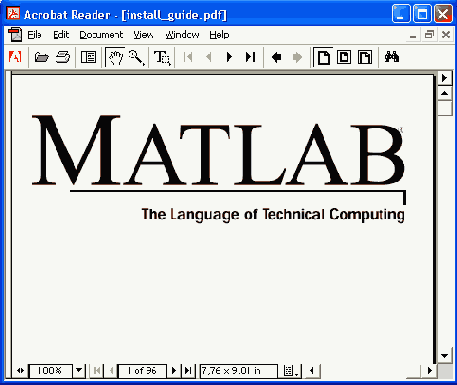This screenshot has width=457, height=385.
Task: Minimize the Acrobat Reader window
Action: pyautogui.click(x=401, y=14)
